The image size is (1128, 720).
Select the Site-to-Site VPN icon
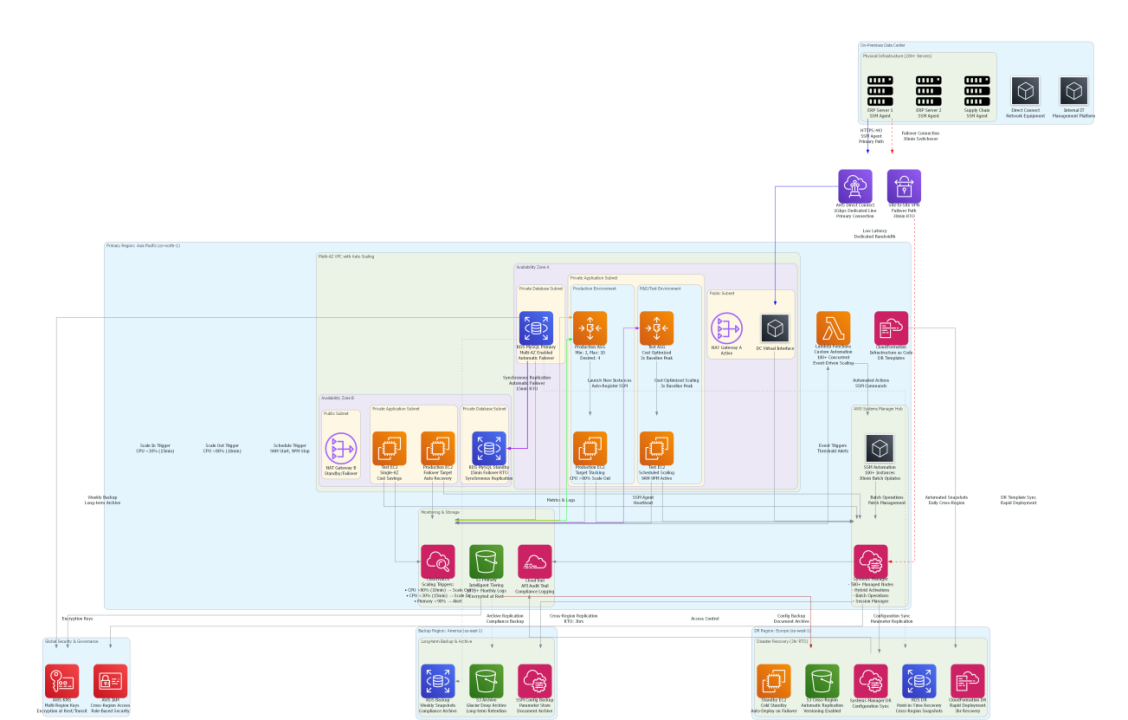pyautogui.click(x=903, y=186)
